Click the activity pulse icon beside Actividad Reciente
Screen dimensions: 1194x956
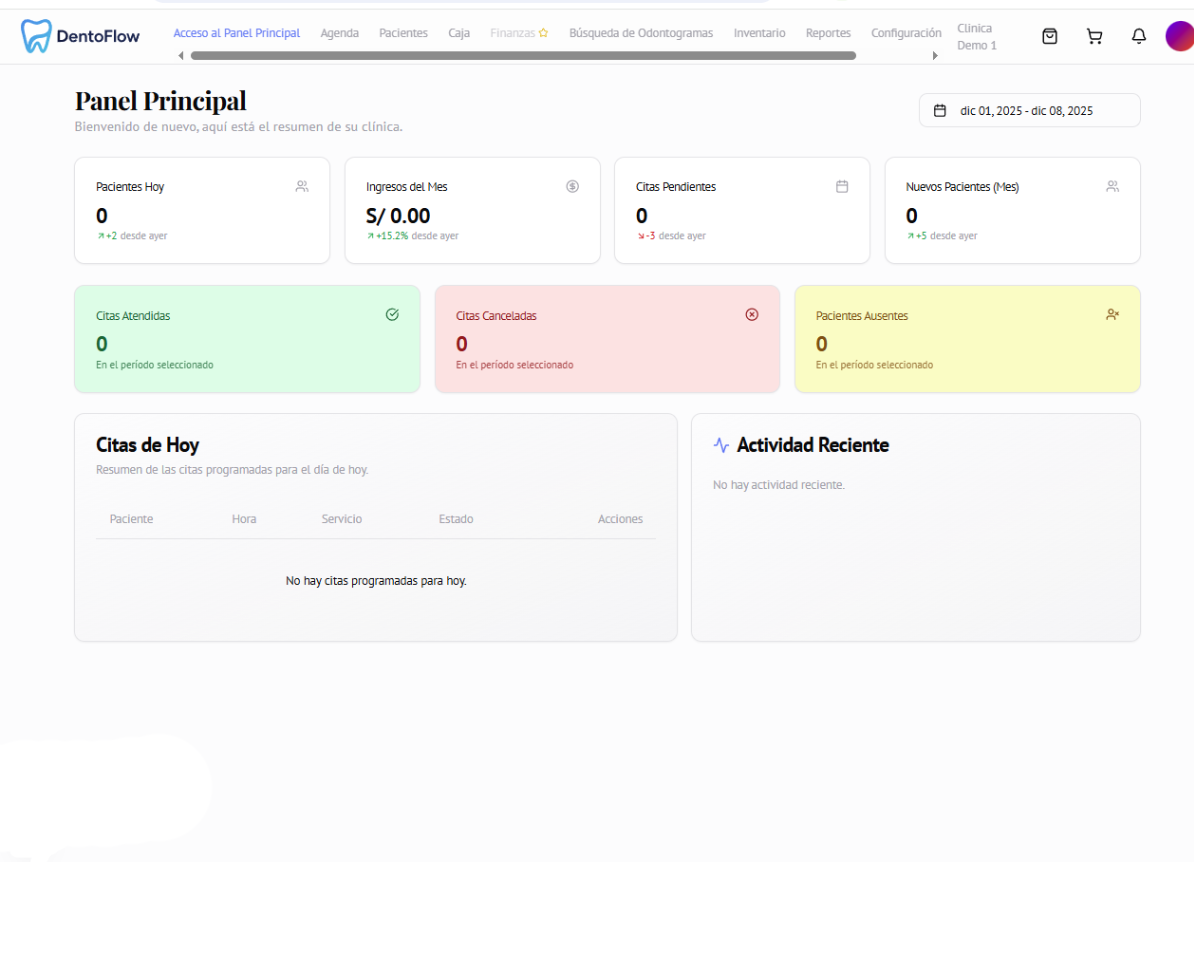click(x=722, y=445)
